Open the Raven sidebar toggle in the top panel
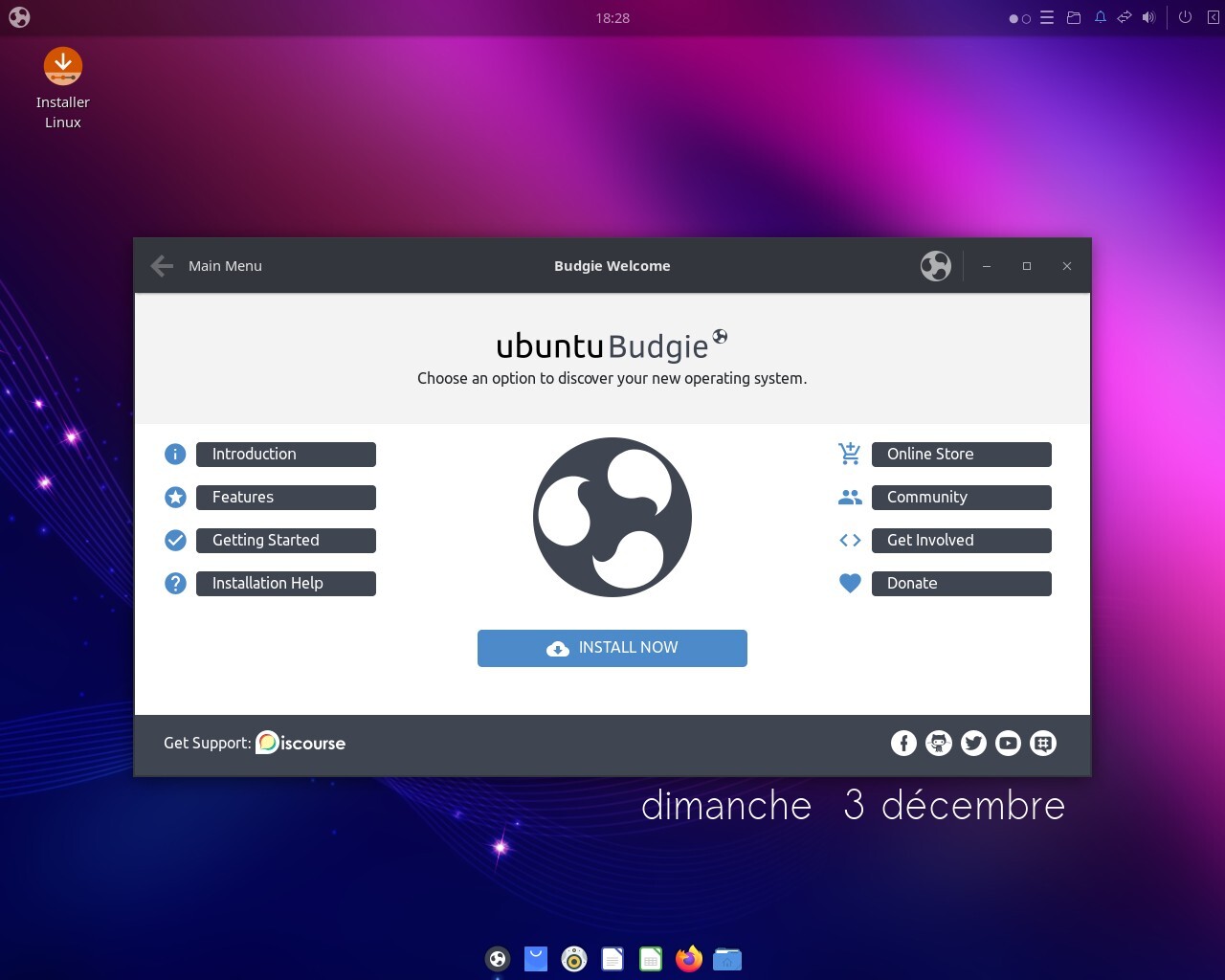1225x980 pixels. [x=1213, y=17]
